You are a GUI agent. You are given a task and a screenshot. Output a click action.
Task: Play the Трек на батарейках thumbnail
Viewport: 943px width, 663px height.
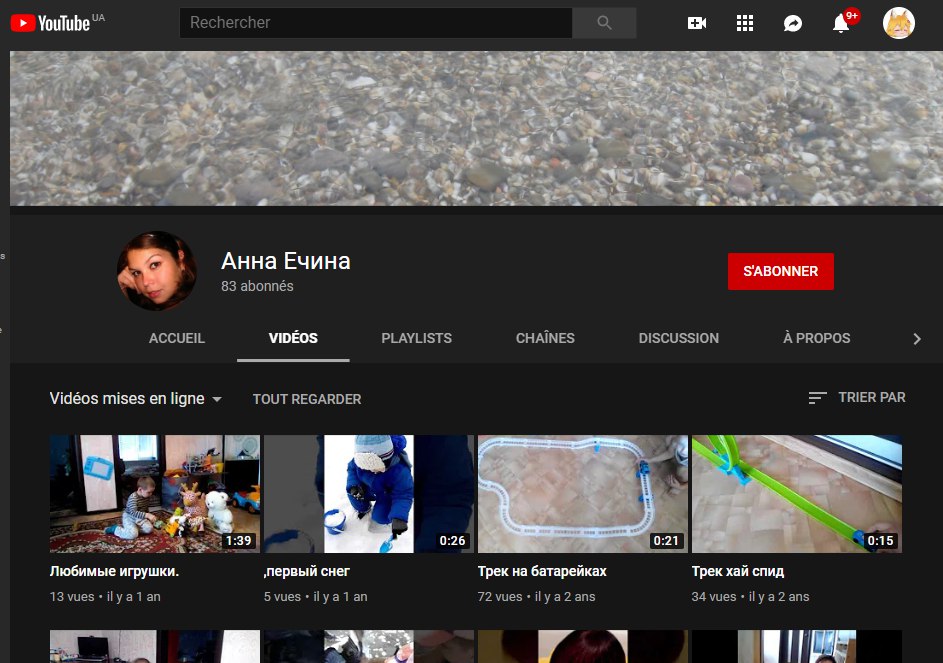point(583,494)
